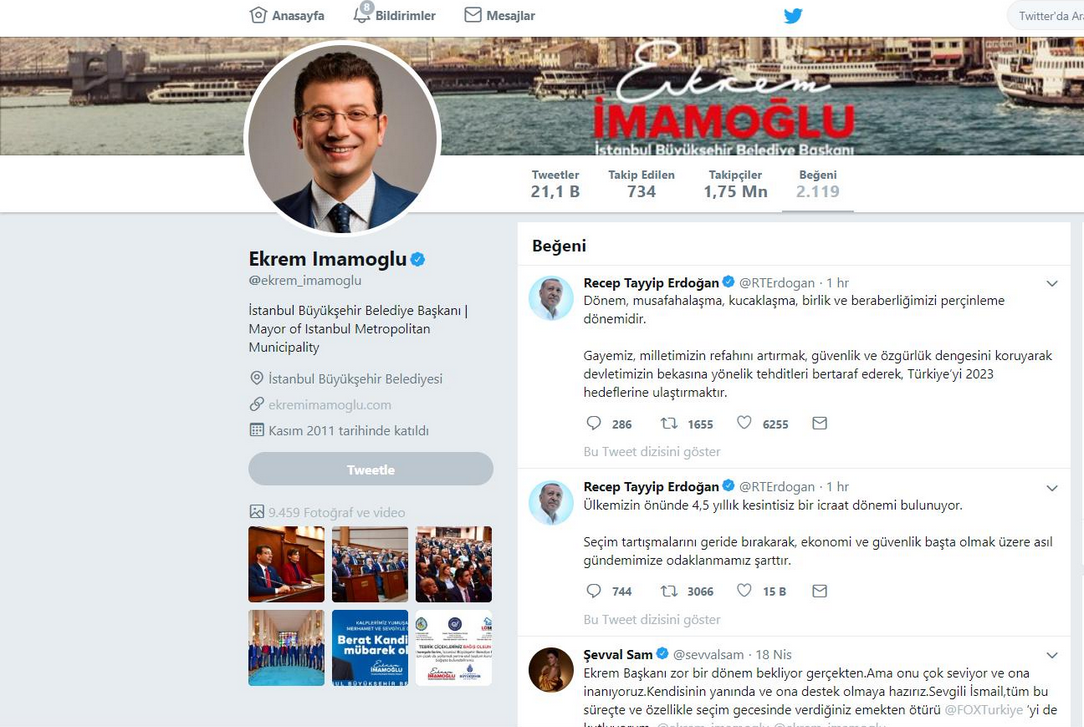Screen dimensions: 1084x727
Task: Show first 'Bu Tweet dizisini göster' thread
Action: tap(652, 451)
